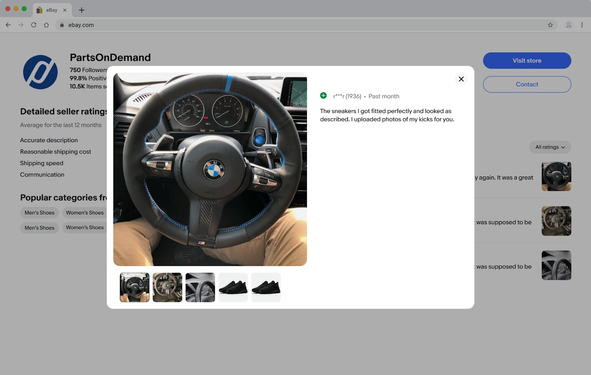This screenshot has height=375, width=591.
Task: Select the tan steering wheel thumbnail
Action: (x=167, y=287)
